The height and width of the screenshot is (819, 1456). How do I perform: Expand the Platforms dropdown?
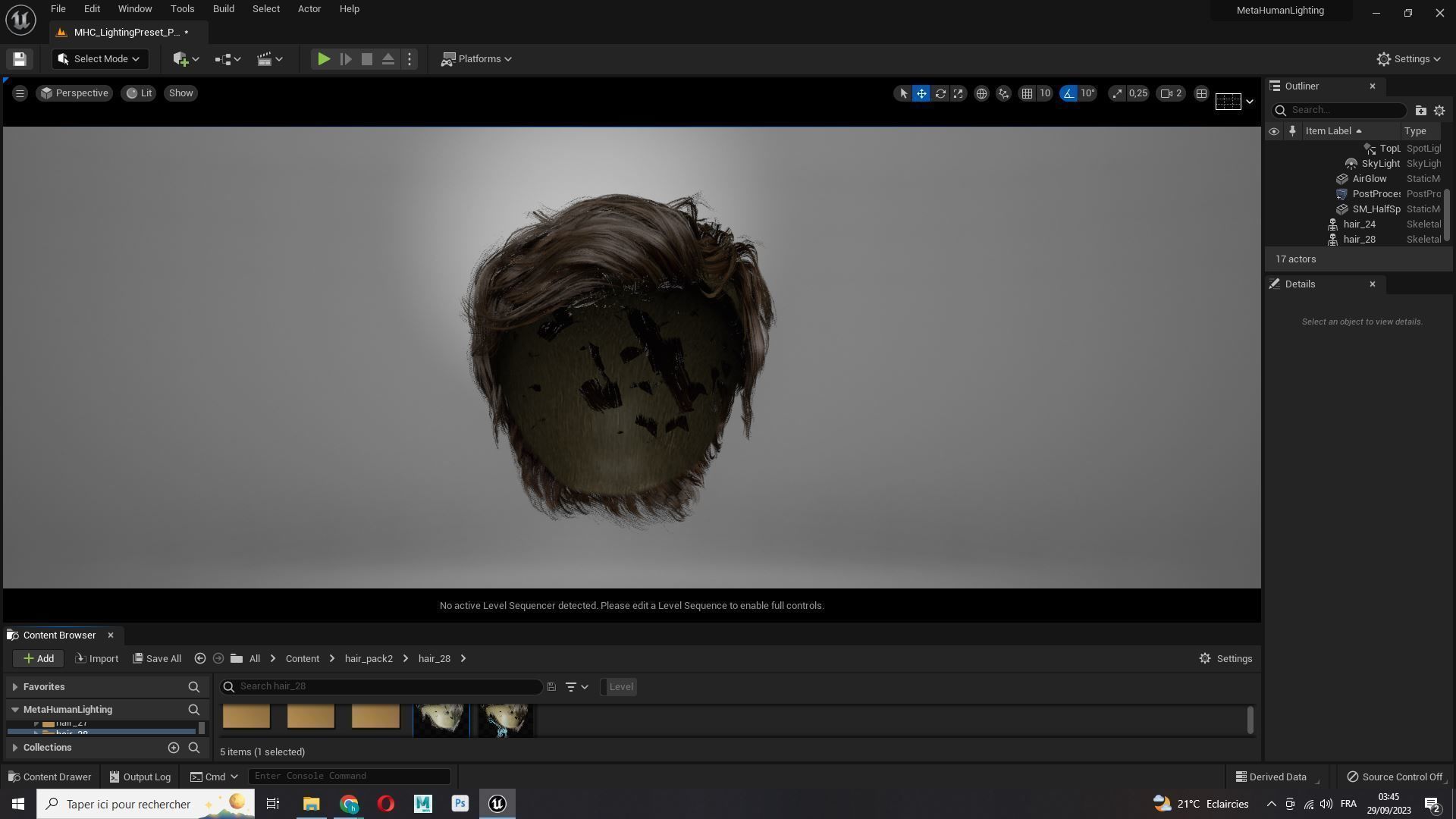coord(477,59)
